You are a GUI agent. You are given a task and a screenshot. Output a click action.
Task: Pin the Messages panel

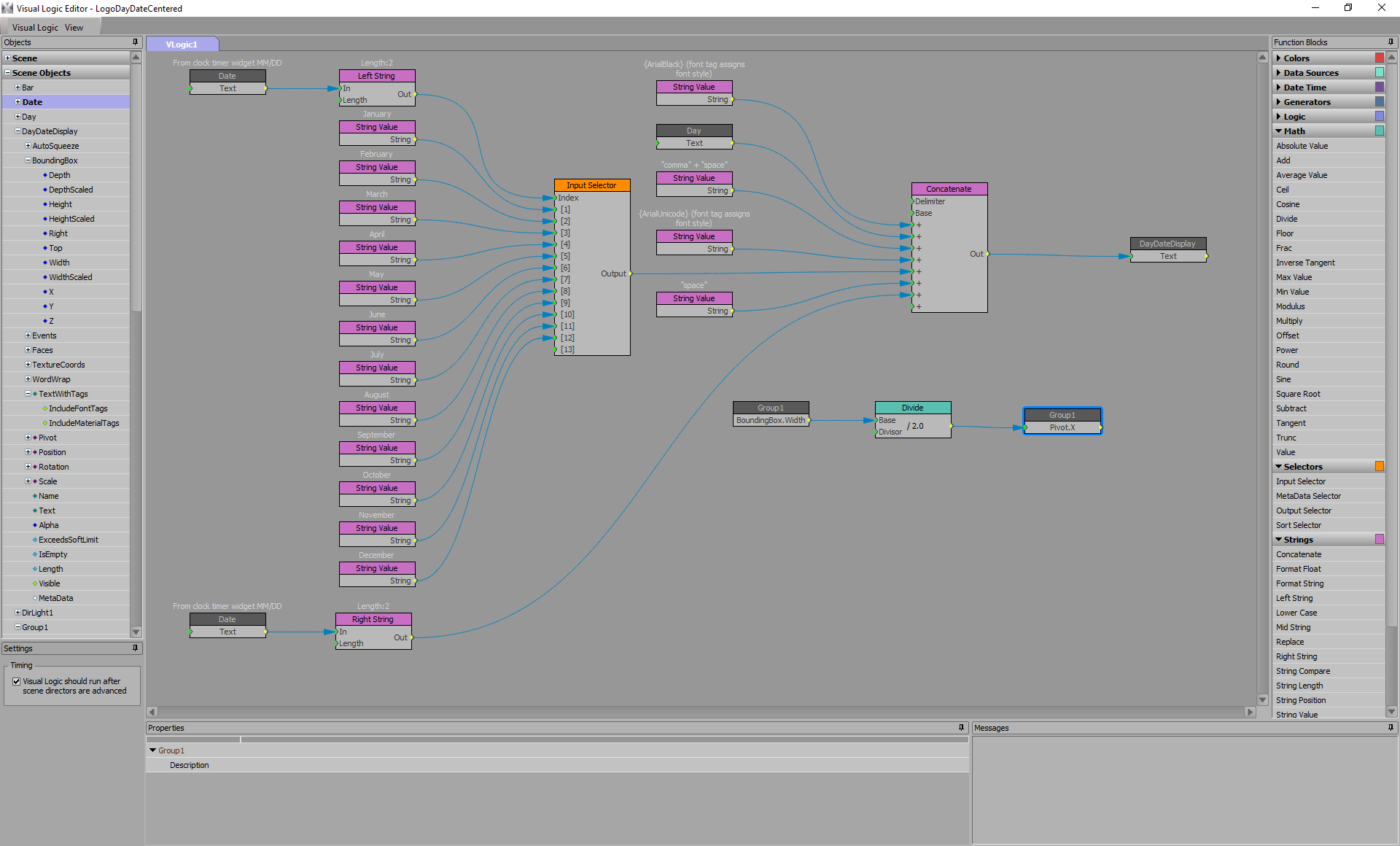[x=1391, y=728]
